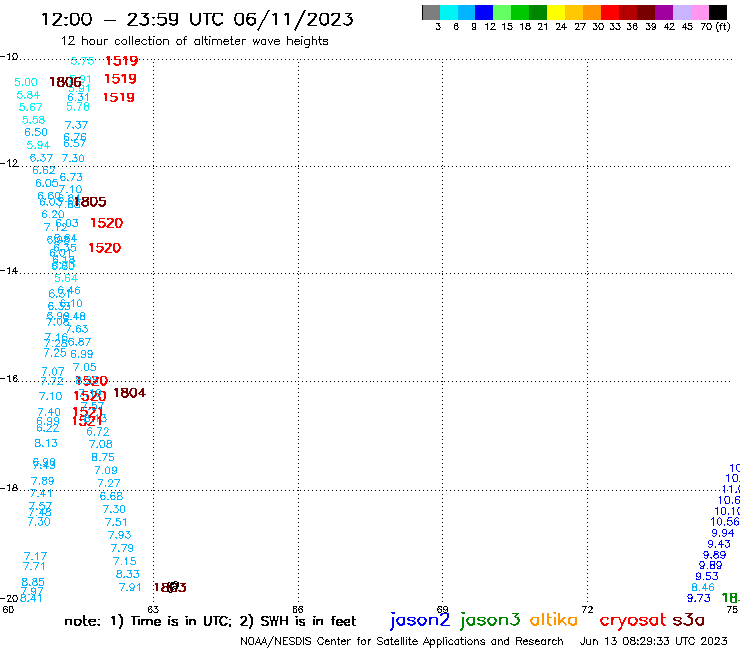Click the -16 latitude axis label
Image resolution: width=740 pixels, height=650 pixels.
click(9, 379)
